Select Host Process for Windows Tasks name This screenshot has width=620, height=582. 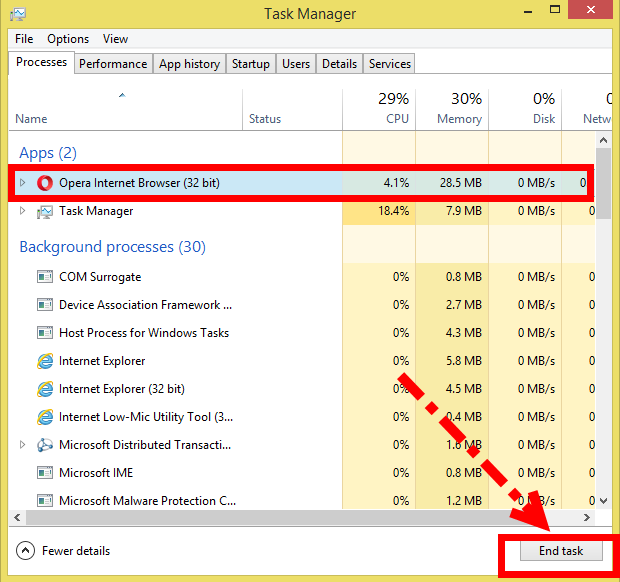144,333
